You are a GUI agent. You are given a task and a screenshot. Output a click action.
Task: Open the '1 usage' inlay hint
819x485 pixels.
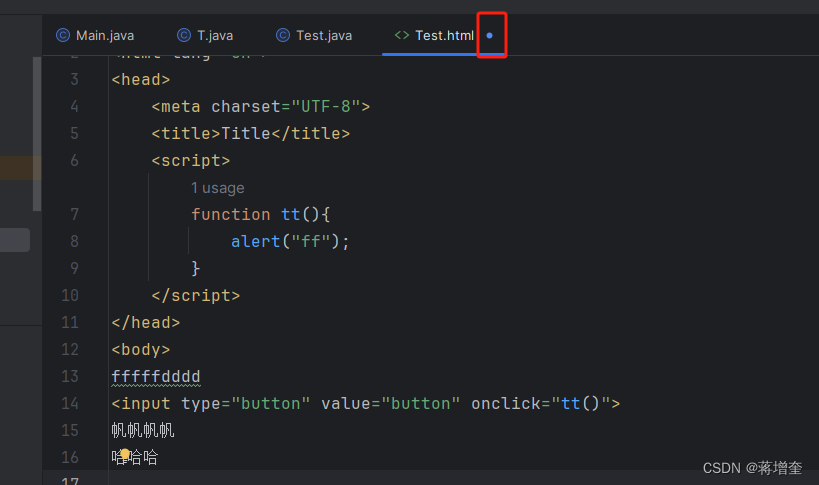click(x=217, y=188)
